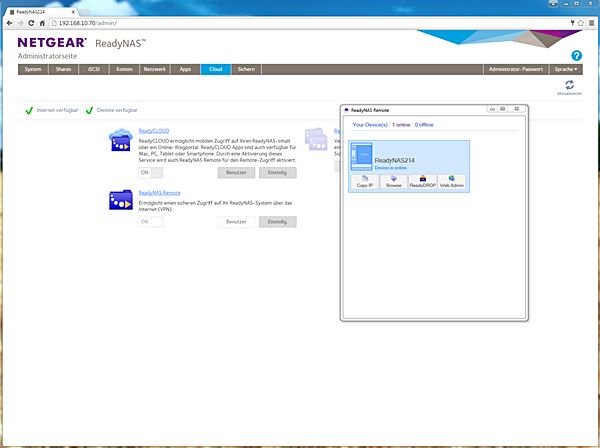Go to the Konten tab
Viewport: 600px width, 448px height.
[x=124, y=69]
